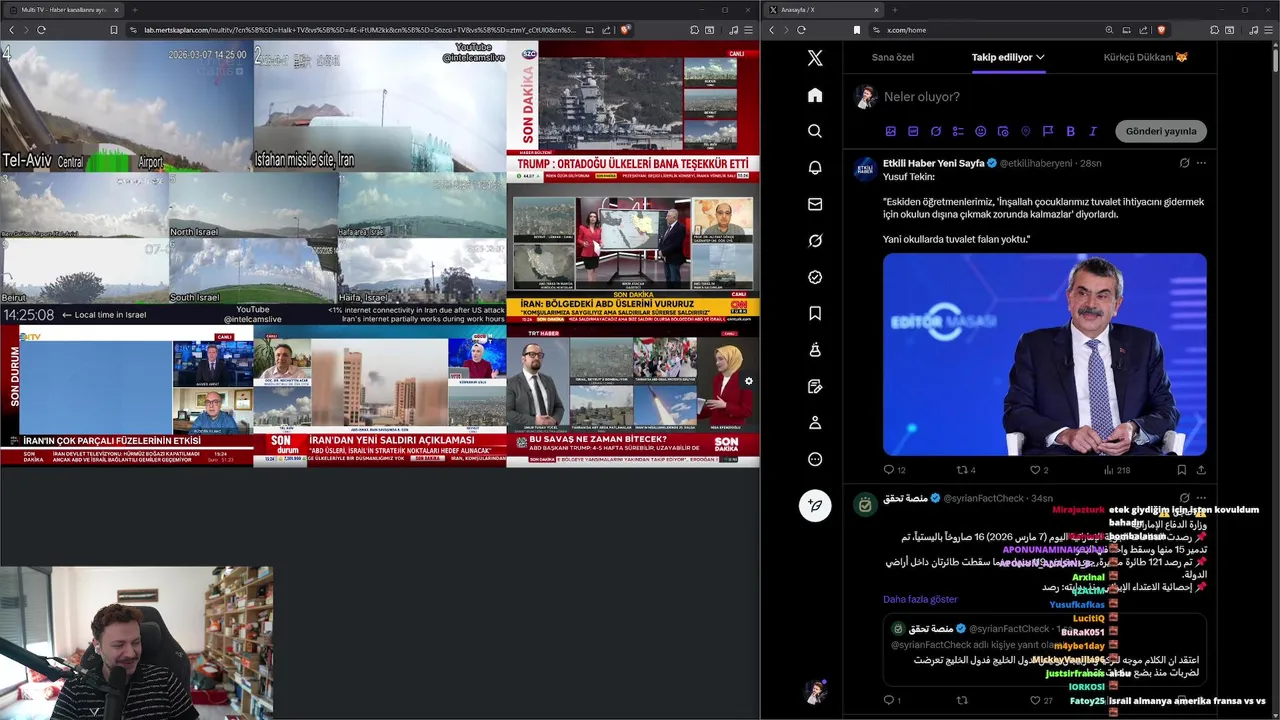Reload the x.com page

(801, 30)
